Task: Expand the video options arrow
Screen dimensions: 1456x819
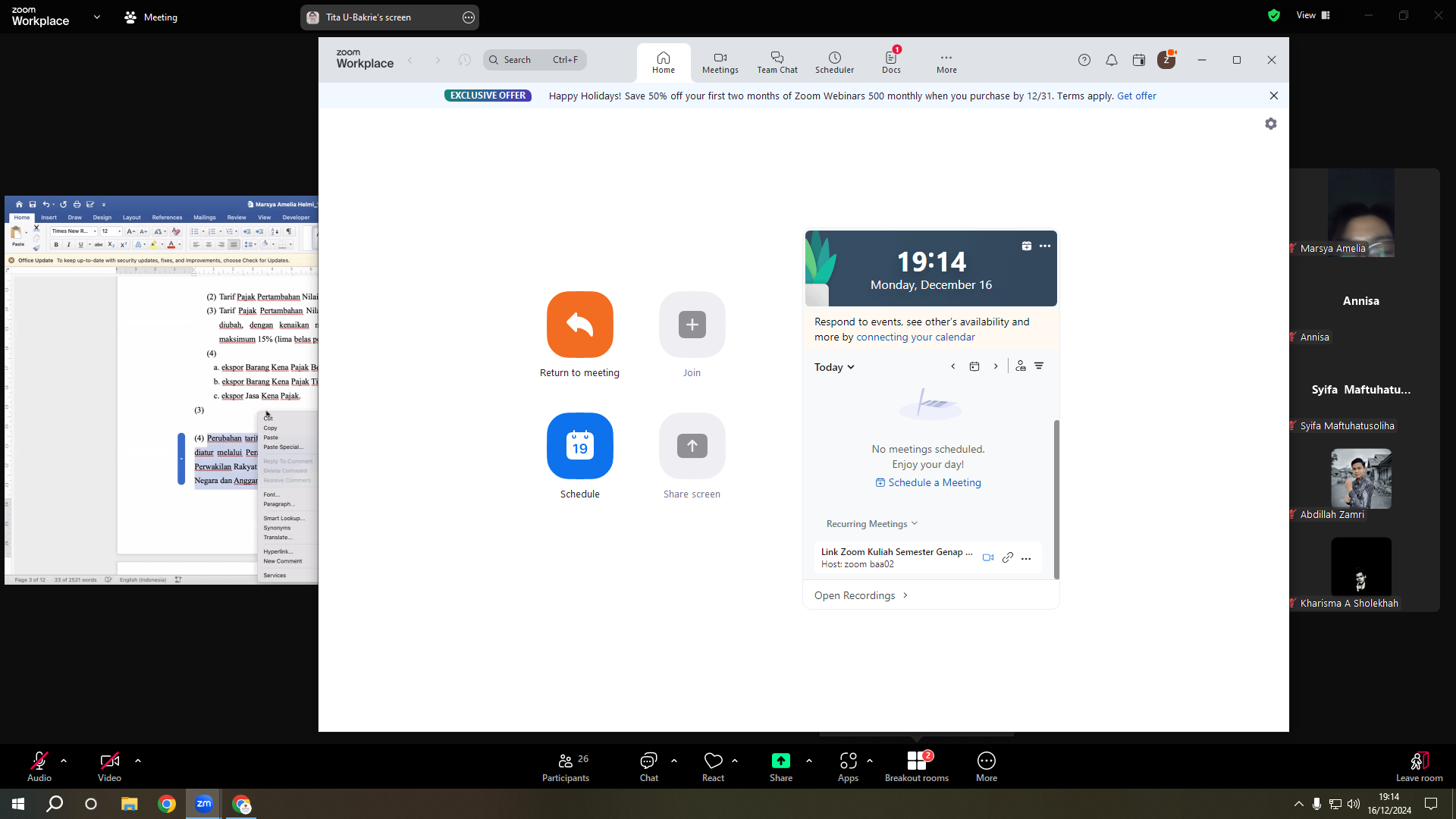Action: [x=138, y=761]
